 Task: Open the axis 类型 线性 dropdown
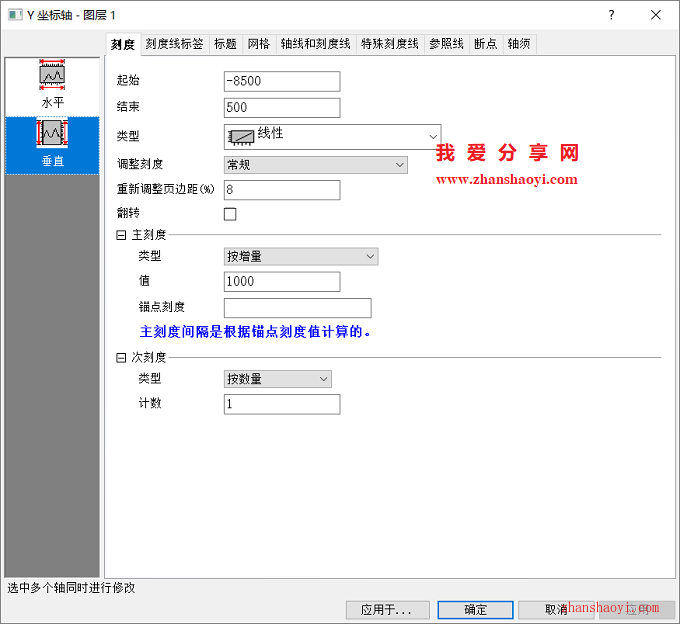(333, 137)
